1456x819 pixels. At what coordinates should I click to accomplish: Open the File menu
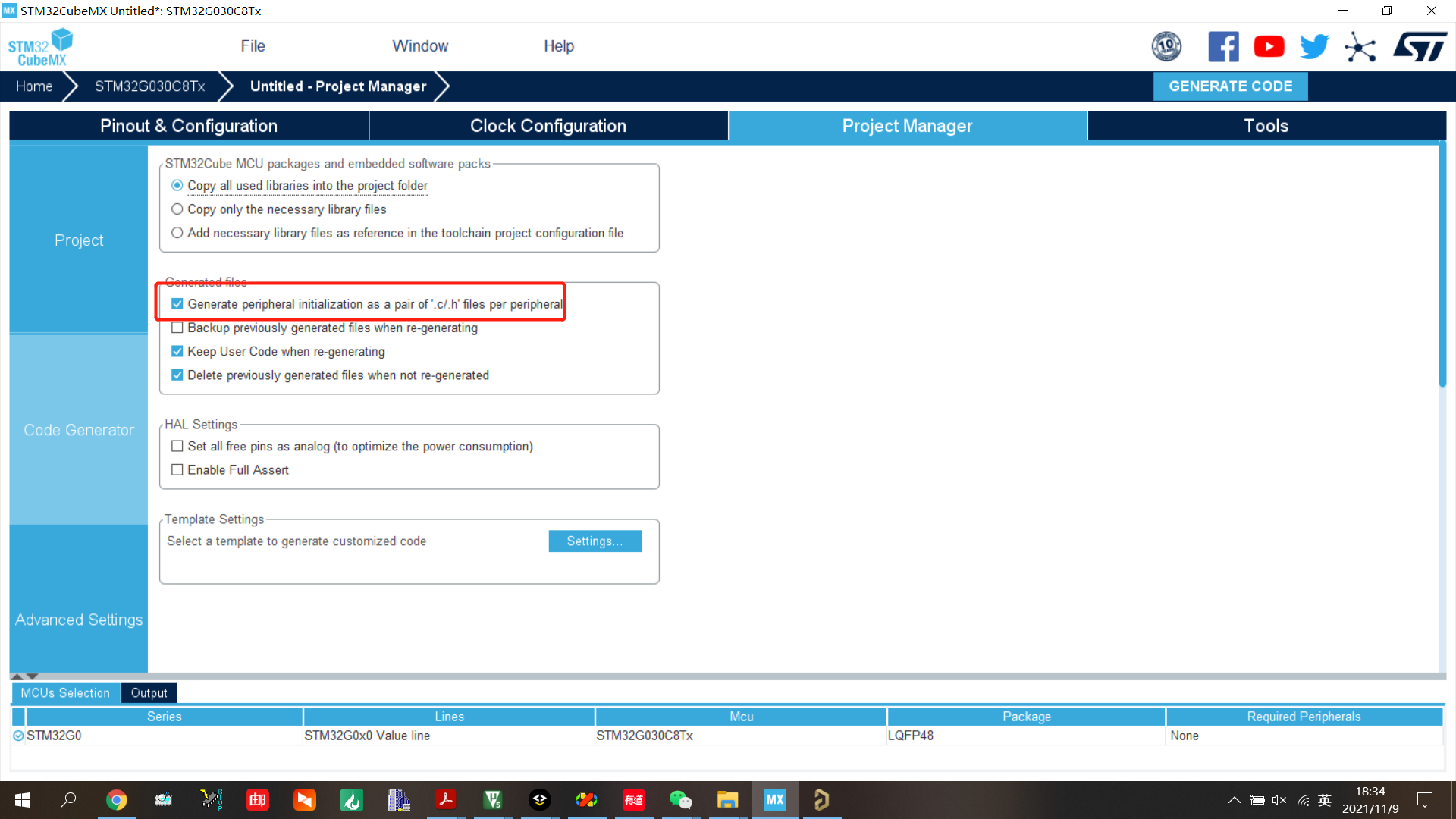pos(253,46)
